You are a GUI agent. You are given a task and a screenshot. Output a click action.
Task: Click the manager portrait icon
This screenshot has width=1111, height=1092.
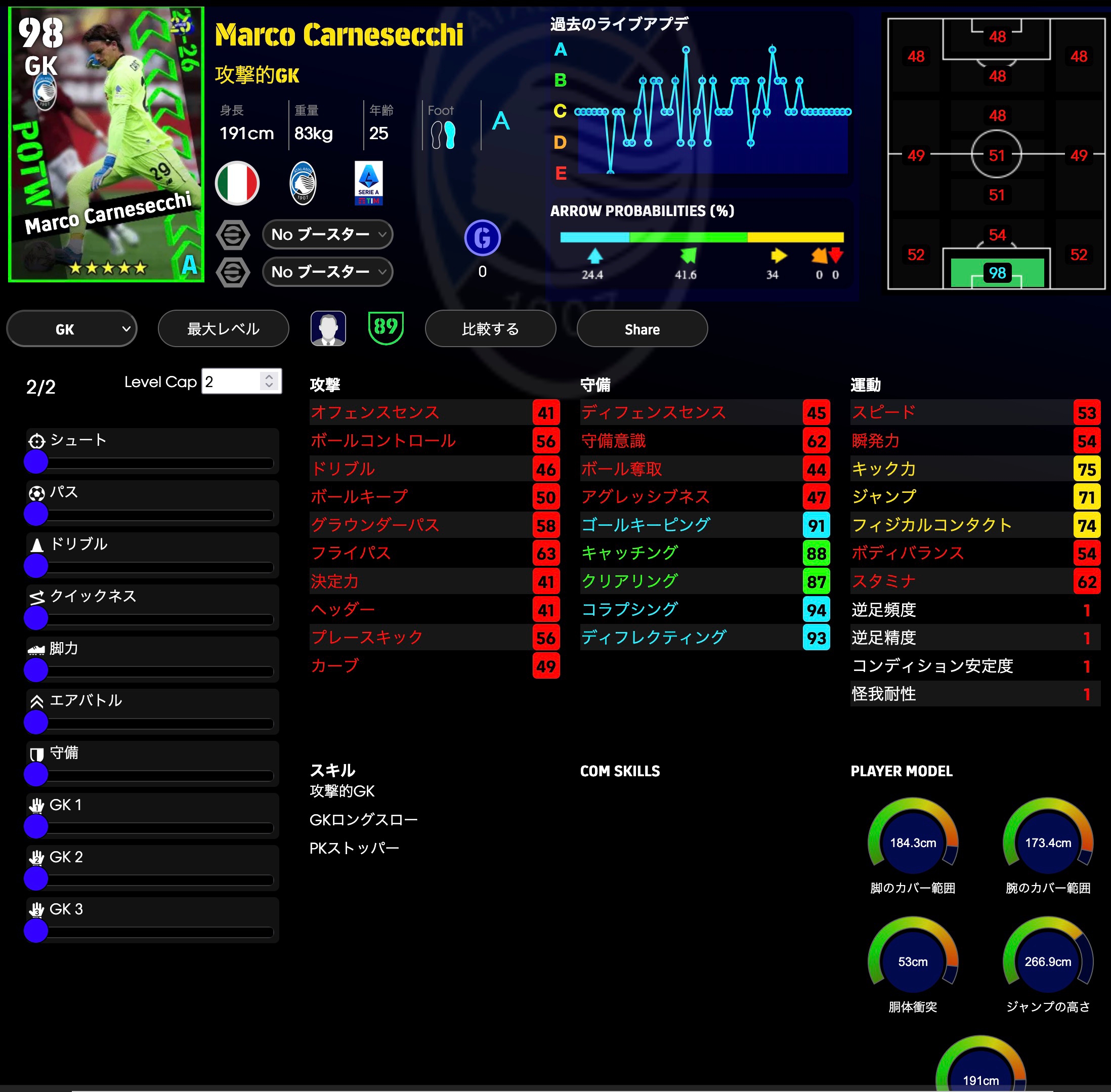click(x=328, y=328)
